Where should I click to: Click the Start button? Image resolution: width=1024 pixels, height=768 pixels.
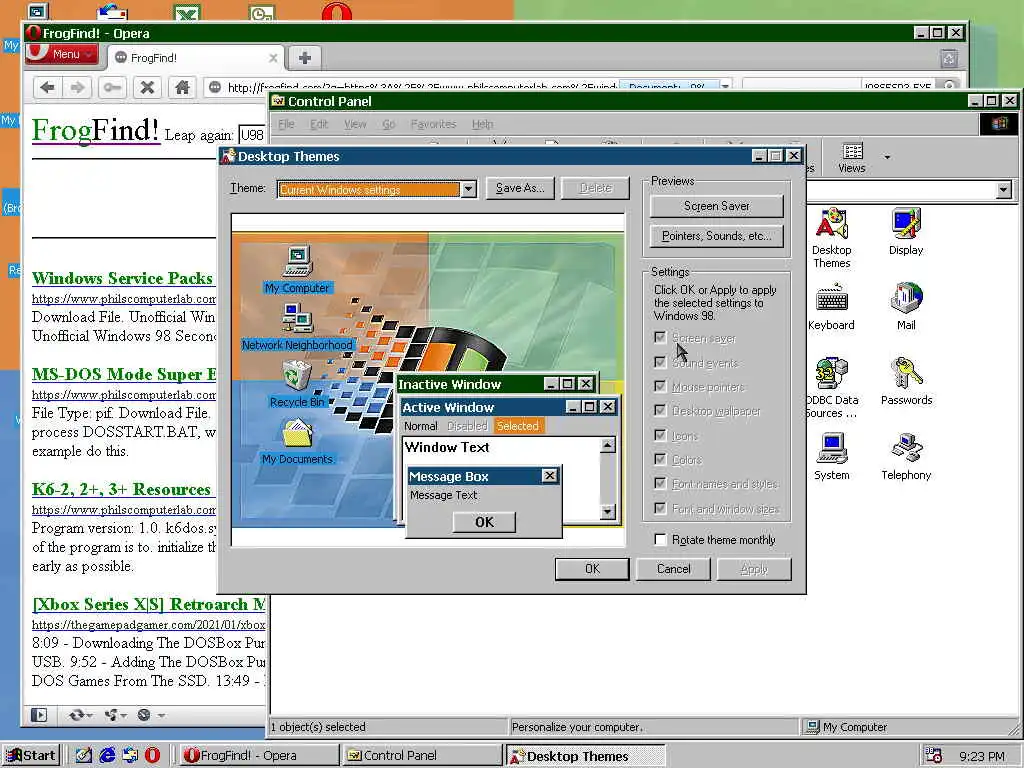point(31,756)
